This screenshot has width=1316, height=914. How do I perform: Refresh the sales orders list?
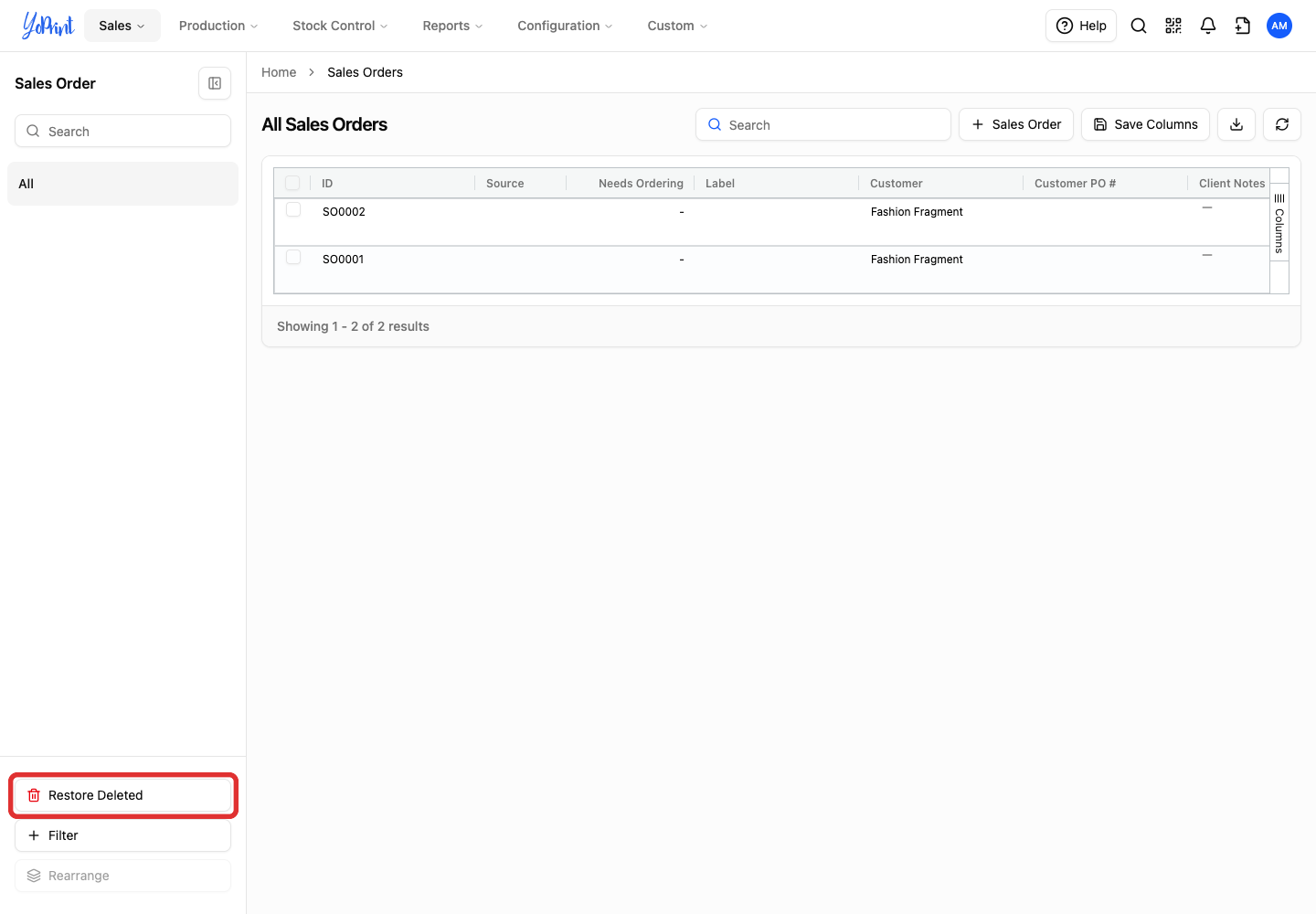pos(1282,124)
